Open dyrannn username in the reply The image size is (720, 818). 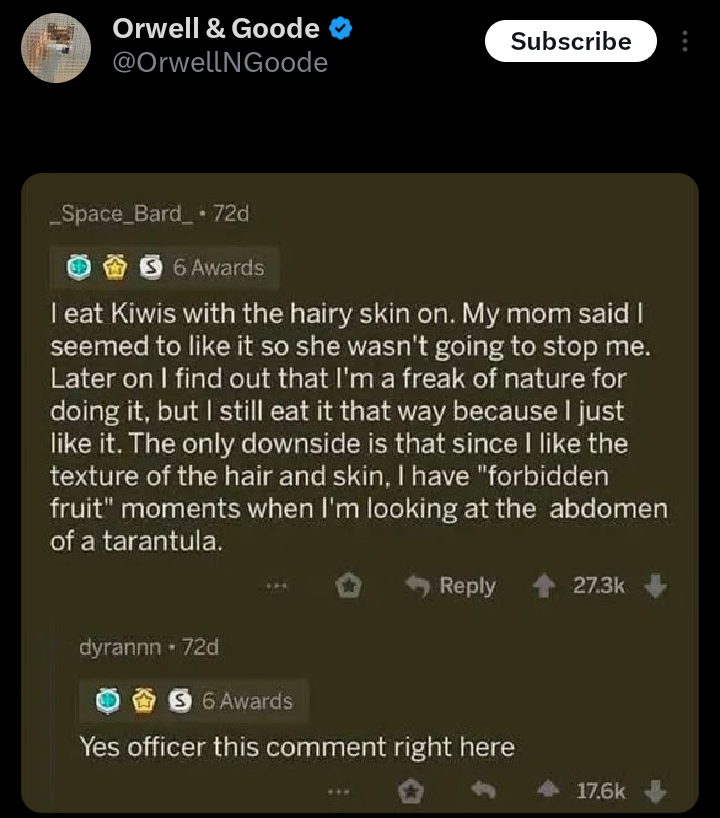[x=120, y=647]
